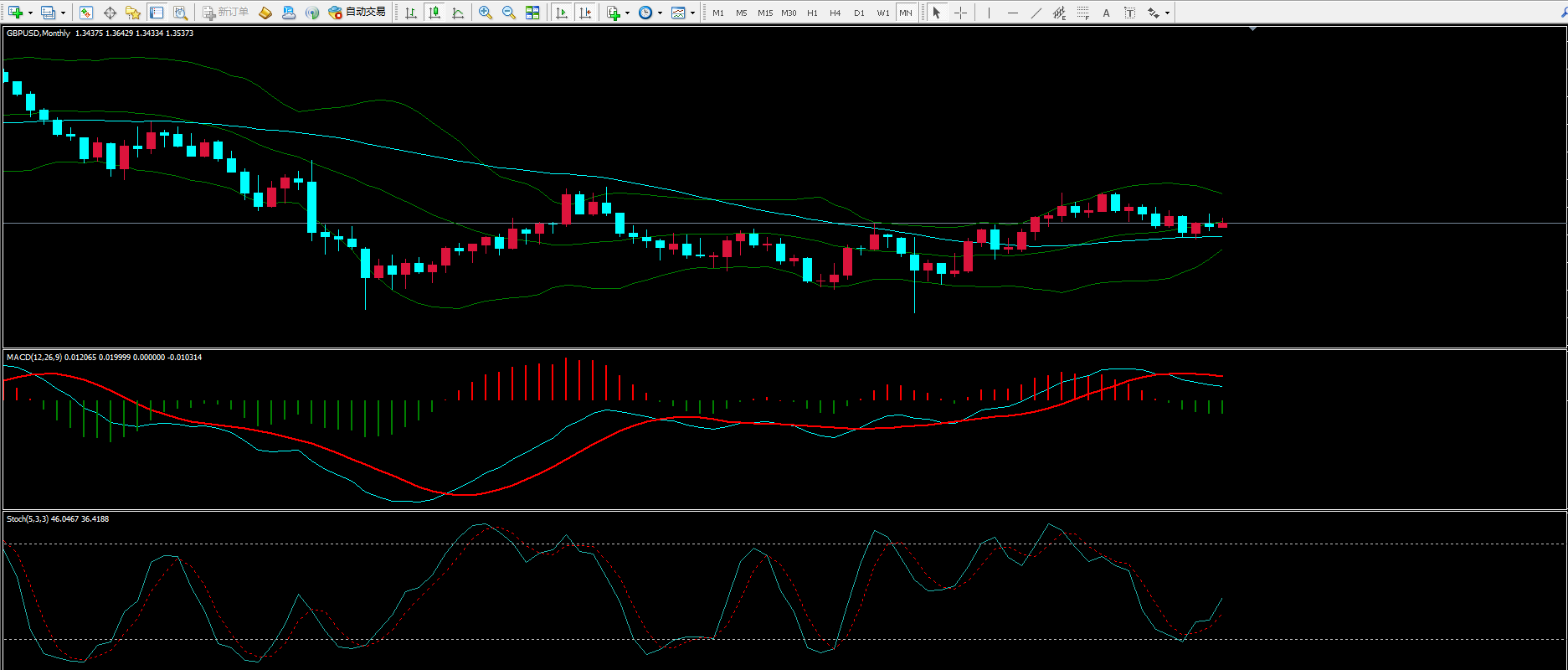Open the new chart dropdown arrow
1568x670 pixels.
pyautogui.click(x=31, y=13)
